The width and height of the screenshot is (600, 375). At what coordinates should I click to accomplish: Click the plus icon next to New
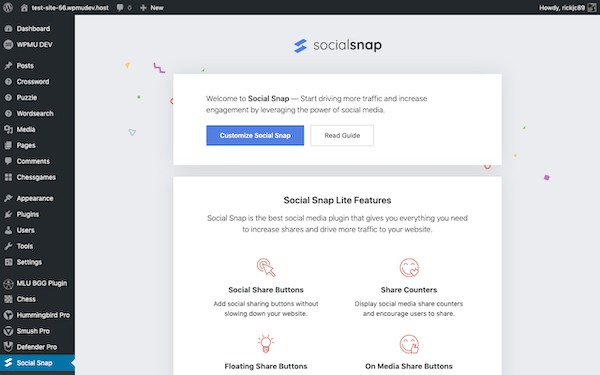pos(143,8)
